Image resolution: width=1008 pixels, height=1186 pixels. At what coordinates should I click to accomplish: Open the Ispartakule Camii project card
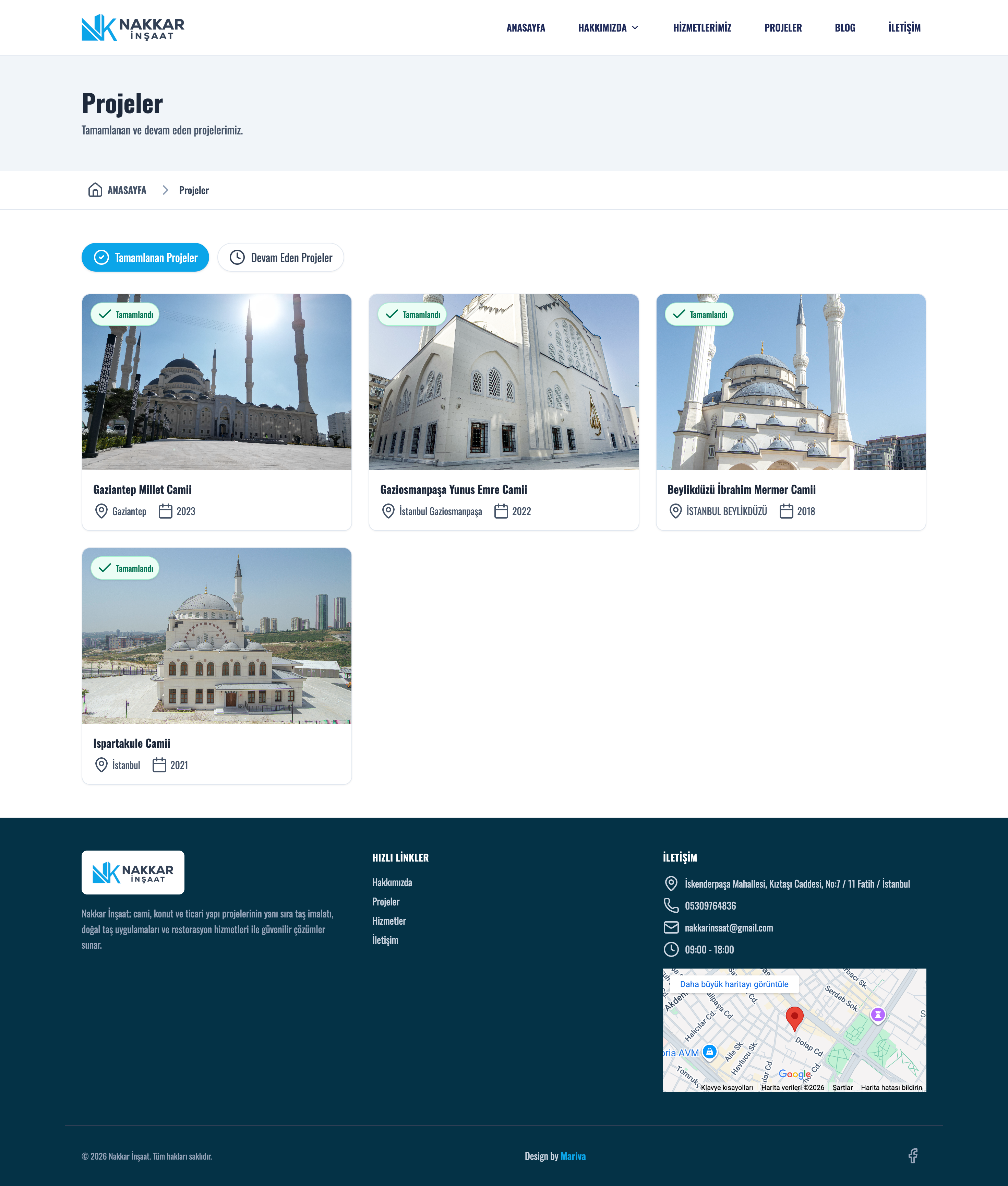pyautogui.click(x=217, y=666)
